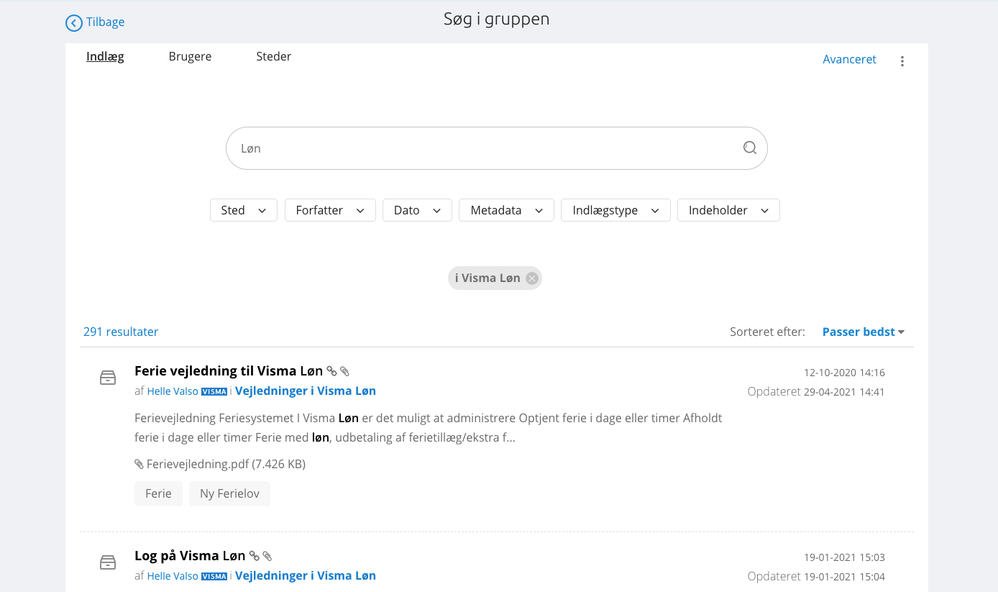Click the search magnifier icon
The width and height of the screenshot is (998, 592).
749,148
